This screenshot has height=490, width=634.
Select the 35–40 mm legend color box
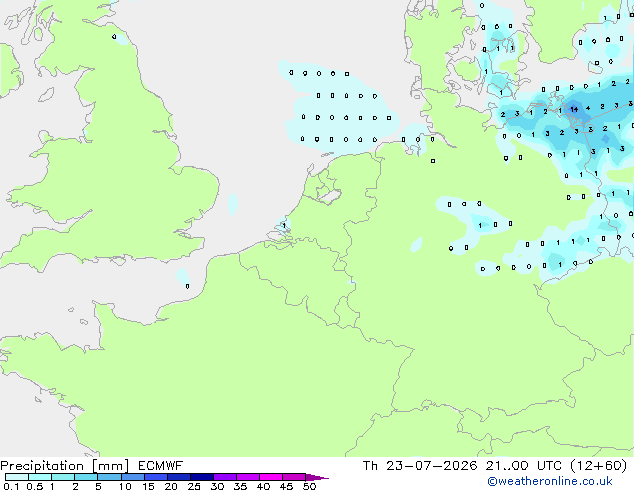pos(247,477)
